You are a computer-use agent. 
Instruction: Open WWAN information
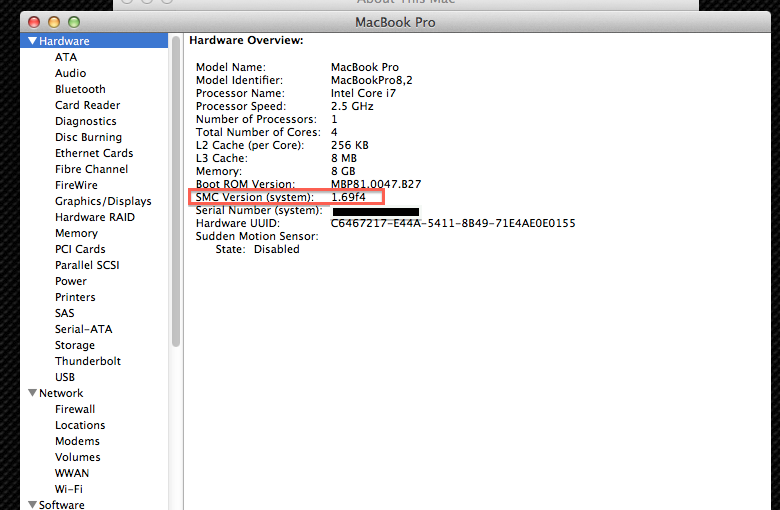72,473
